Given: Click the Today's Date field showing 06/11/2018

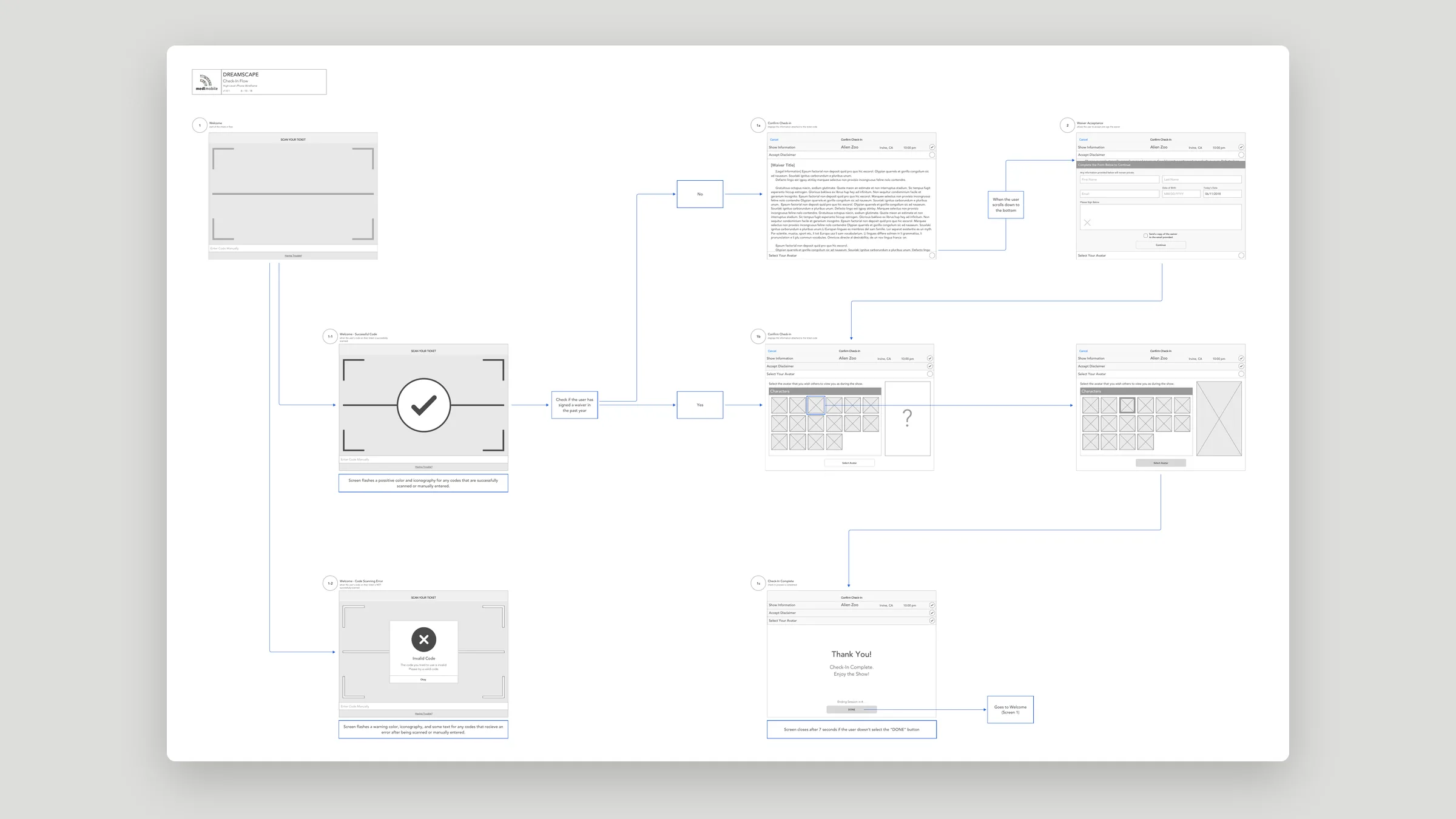Looking at the screenshot, I should point(1222,194).
